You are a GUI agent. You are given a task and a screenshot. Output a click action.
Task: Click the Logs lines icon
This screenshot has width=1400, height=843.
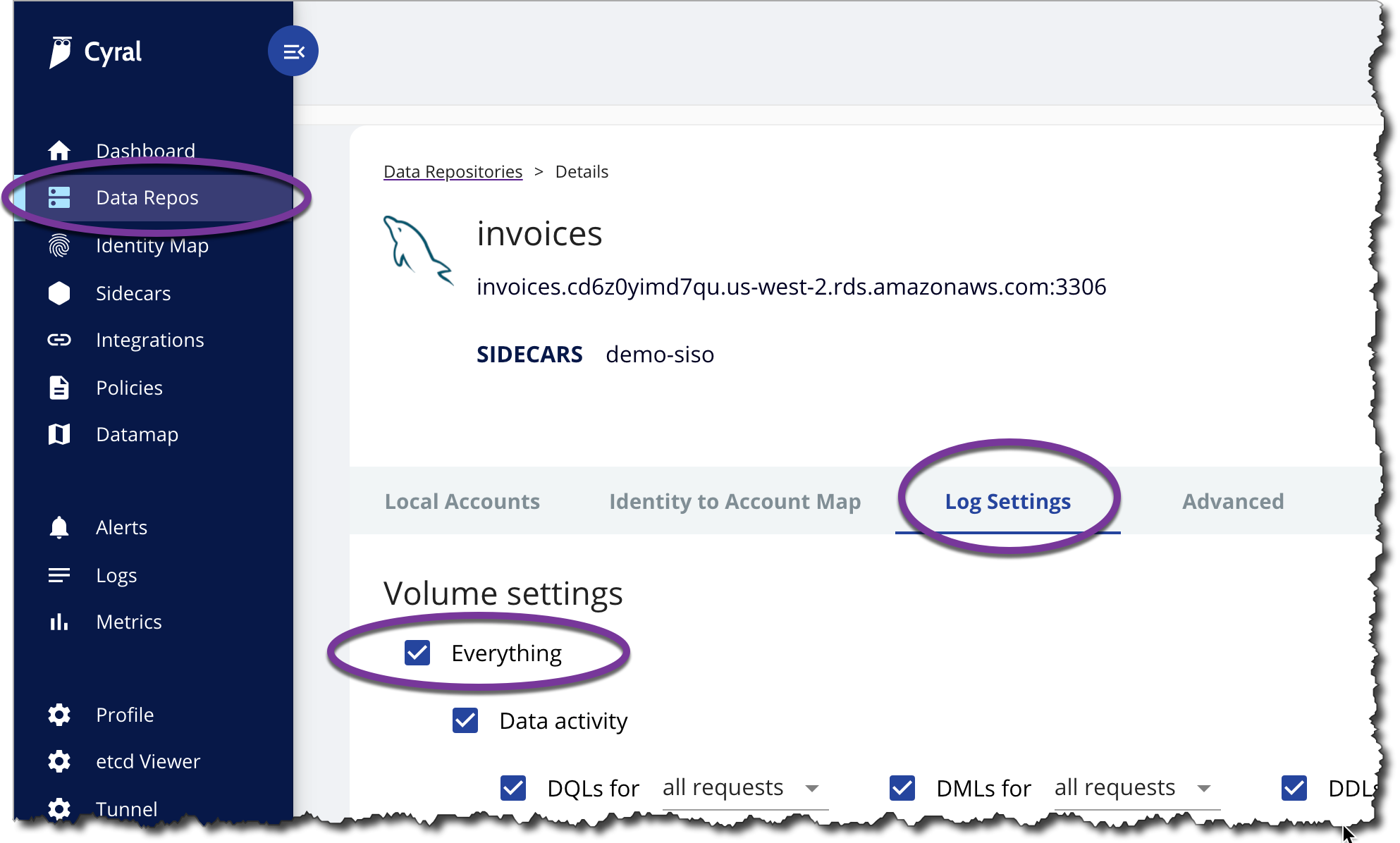[x=59, y=575]
